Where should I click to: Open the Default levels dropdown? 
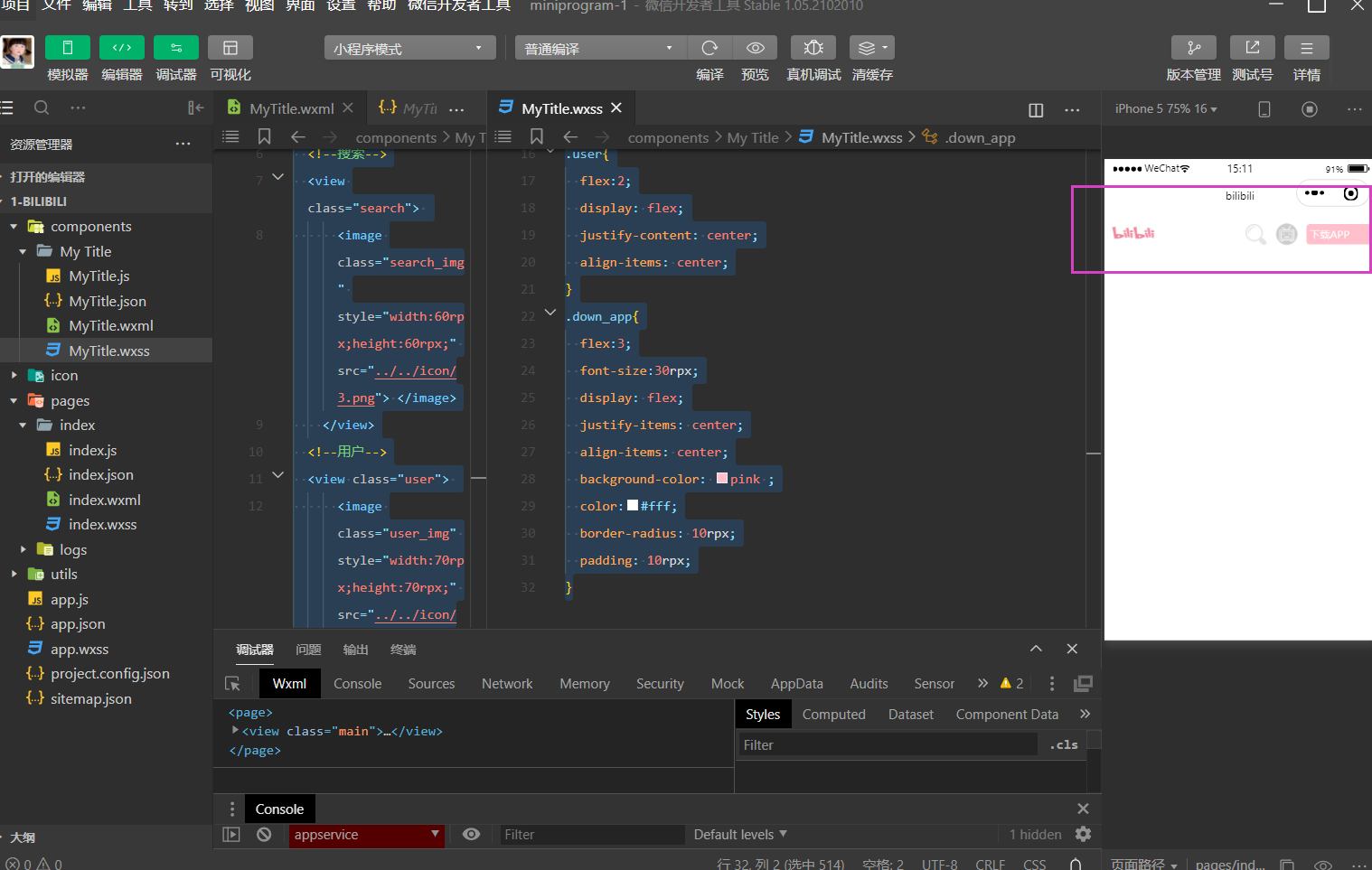740,835
